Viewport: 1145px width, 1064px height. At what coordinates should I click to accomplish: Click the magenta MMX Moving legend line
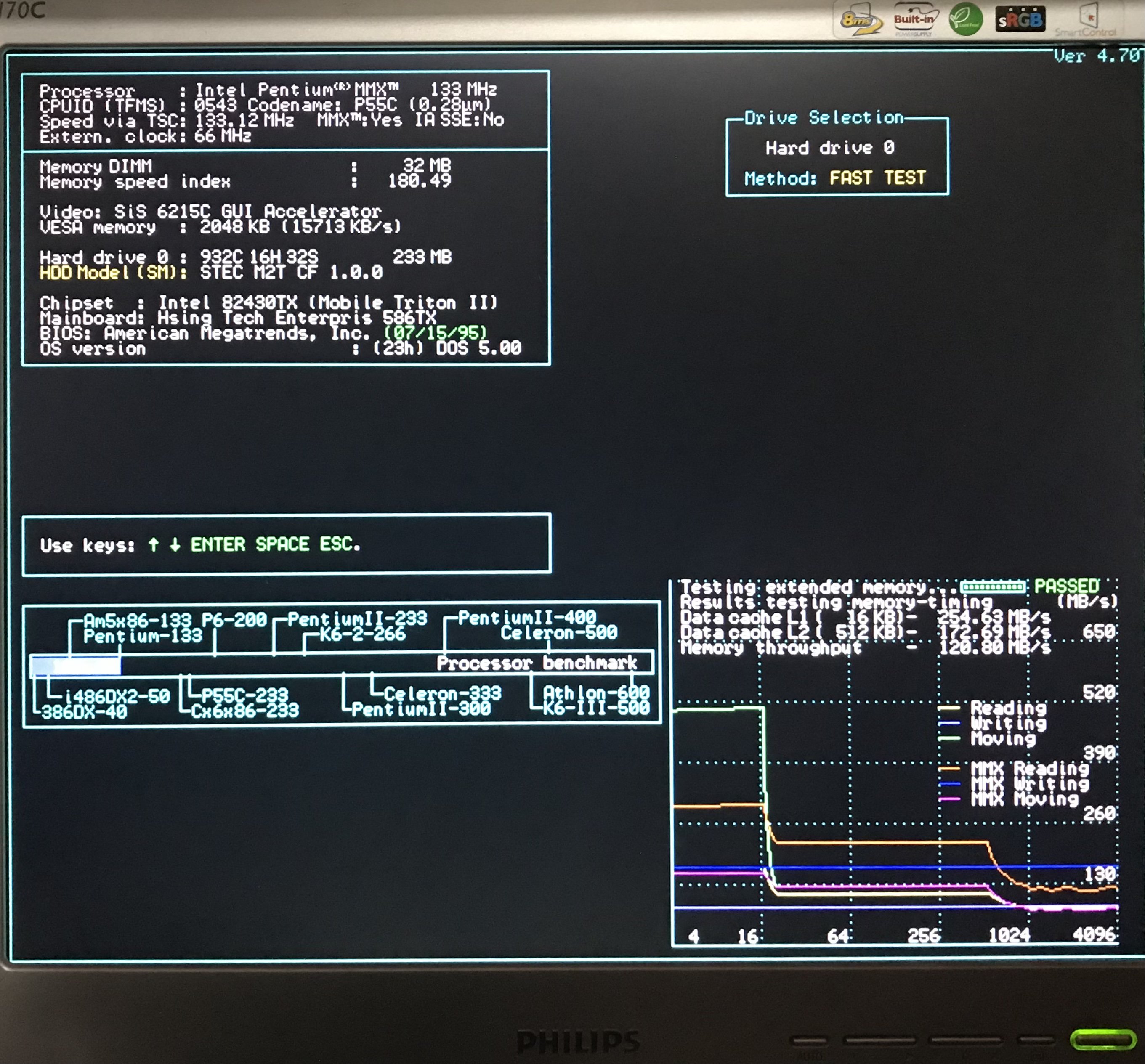click(949, 799)
